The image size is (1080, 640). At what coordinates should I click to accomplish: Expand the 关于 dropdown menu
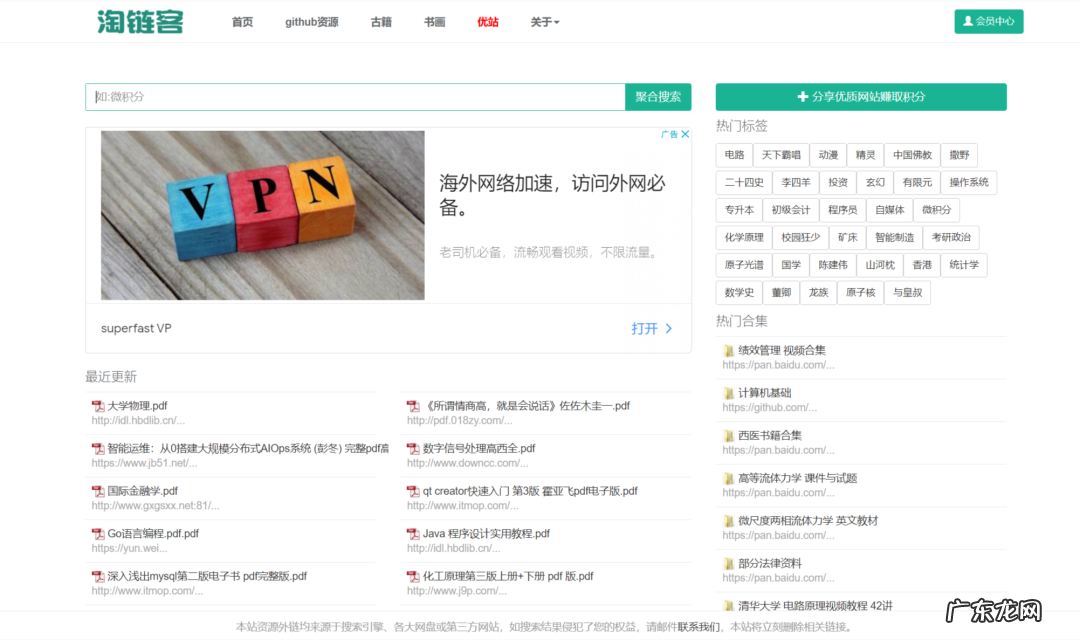545,21
